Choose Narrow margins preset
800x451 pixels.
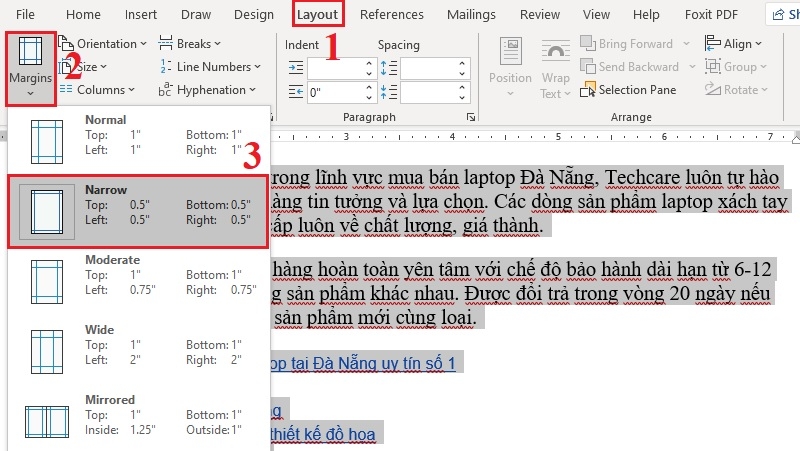click(138, 211)
